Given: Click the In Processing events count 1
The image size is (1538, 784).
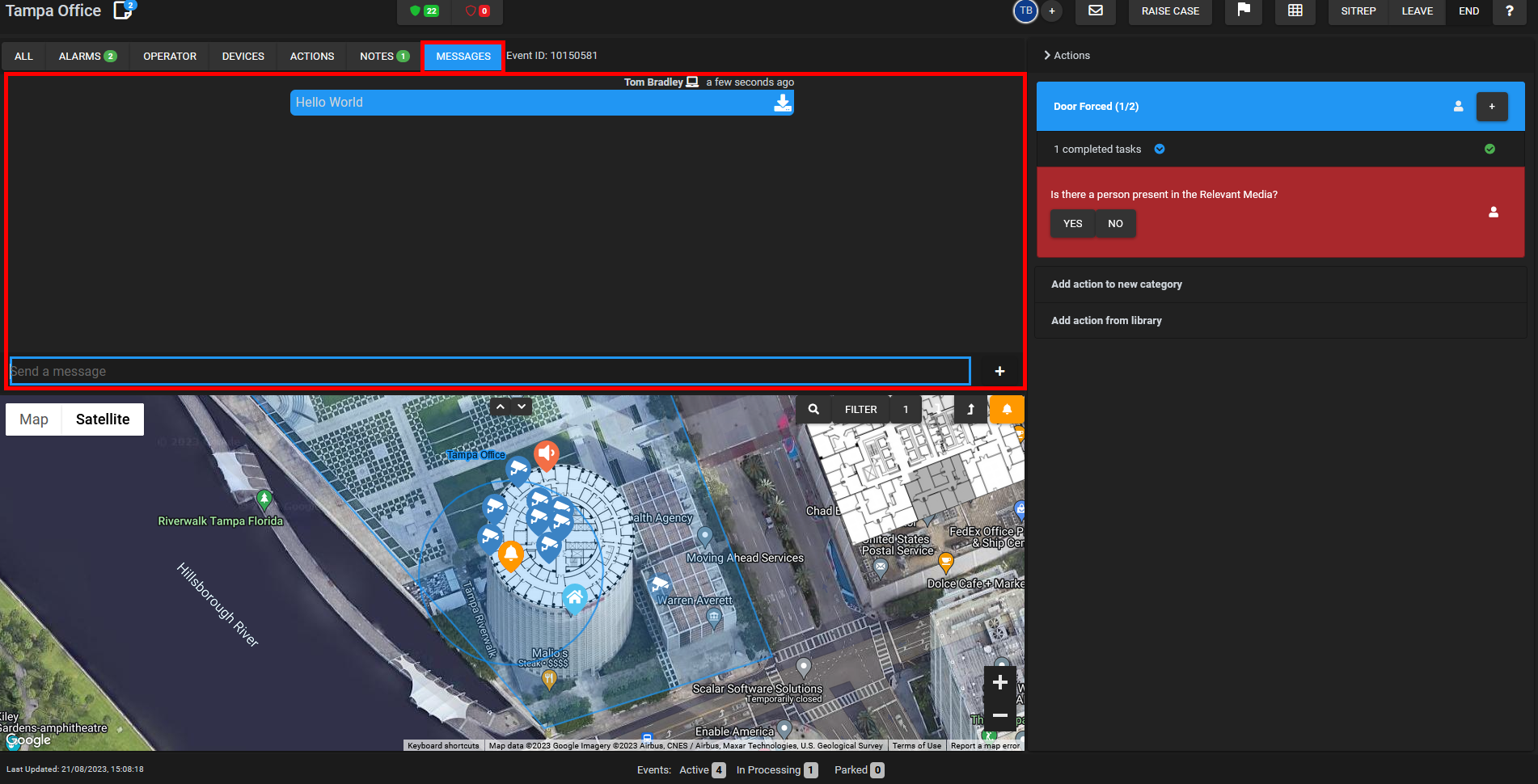Looking at the screenshot, I should click(811, 770).
